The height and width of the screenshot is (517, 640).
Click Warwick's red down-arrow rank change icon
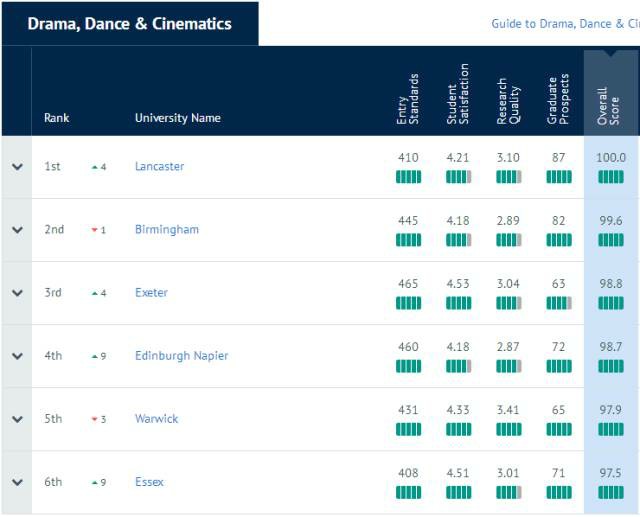[x=95, y=419]
